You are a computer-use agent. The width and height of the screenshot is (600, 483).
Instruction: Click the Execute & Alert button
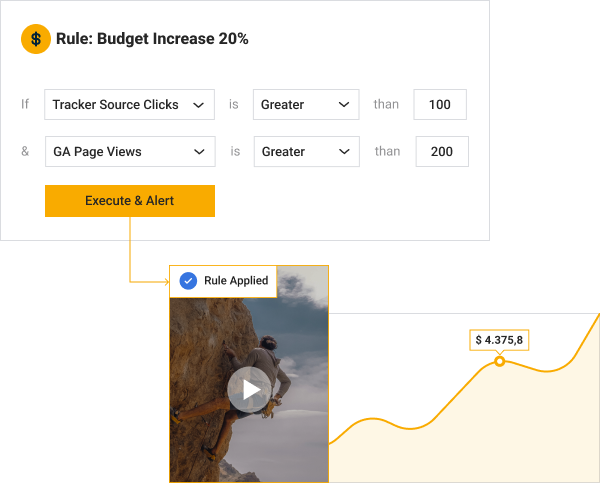pyautogui.click(x=129, y=201)
